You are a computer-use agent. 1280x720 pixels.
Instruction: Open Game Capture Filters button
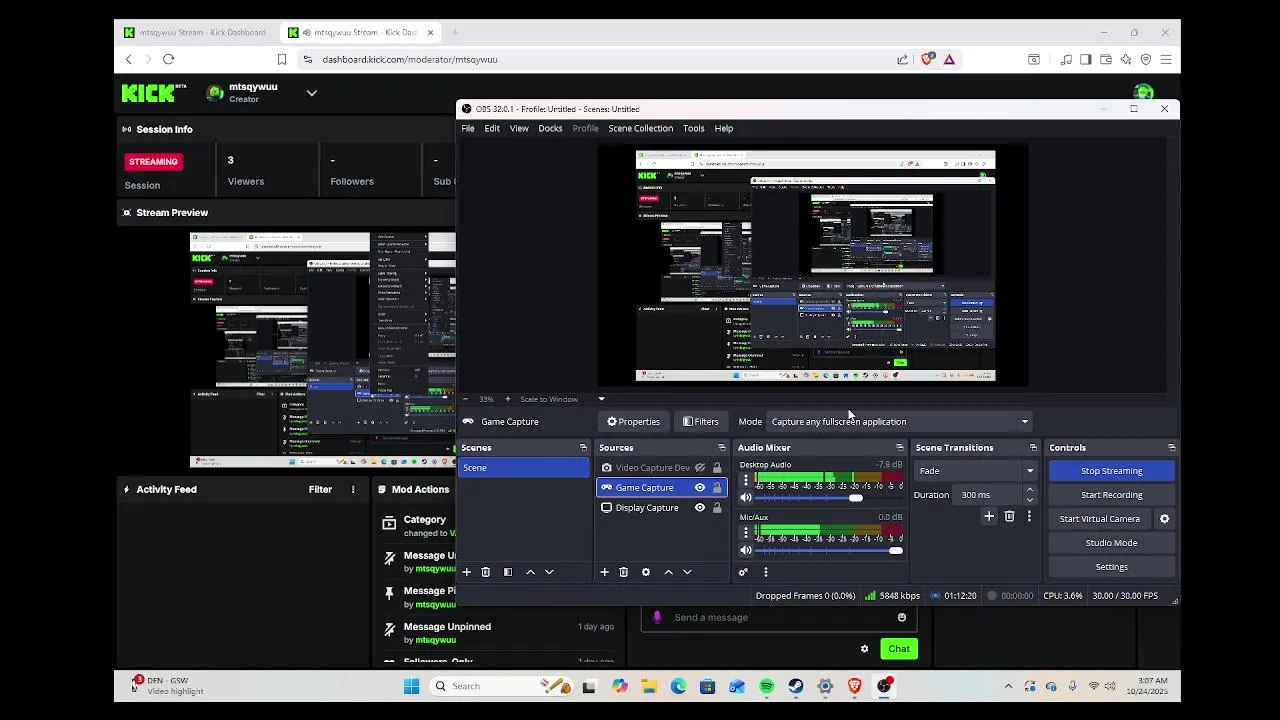click(700, 422)
